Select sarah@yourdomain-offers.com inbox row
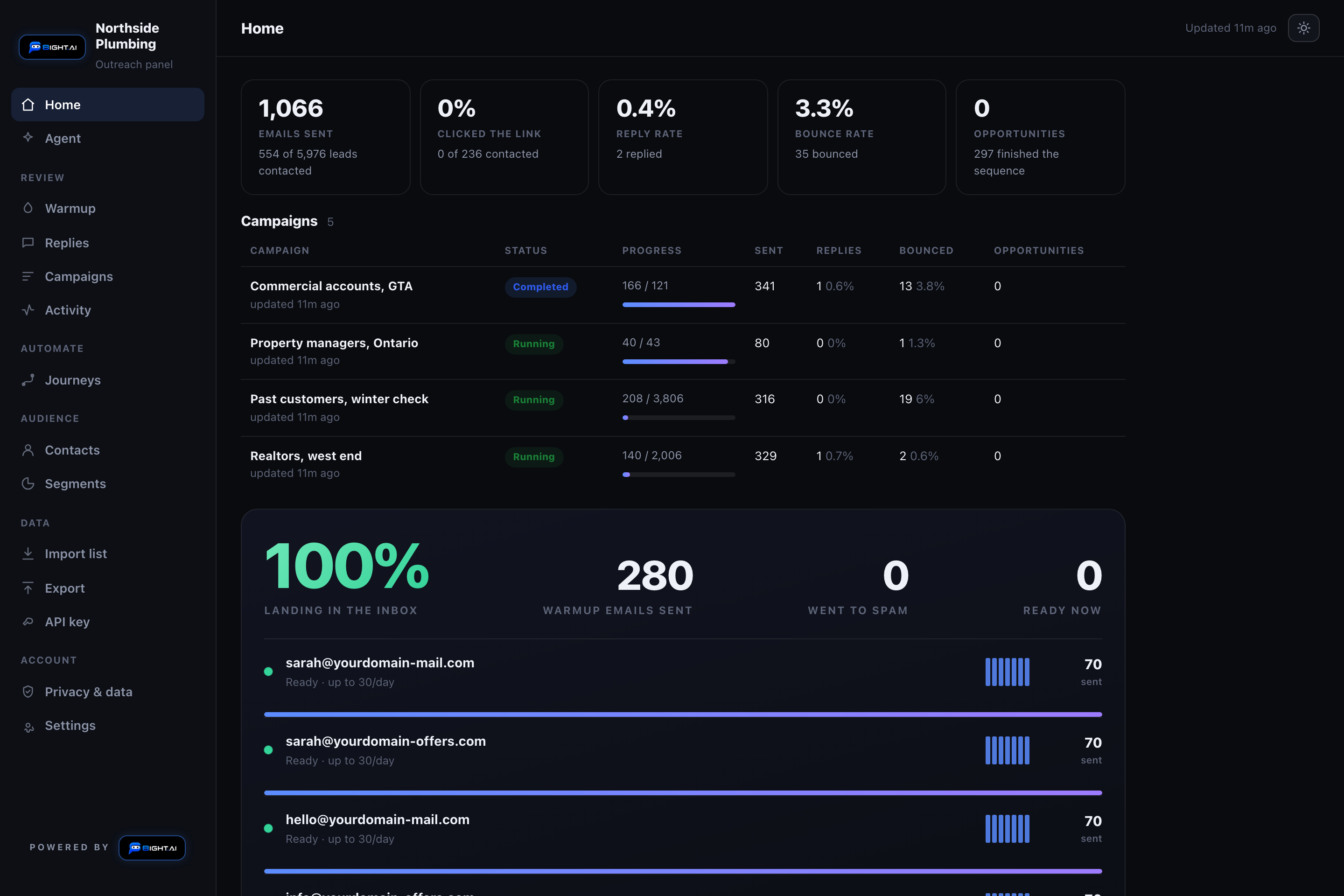 [683, 750]
